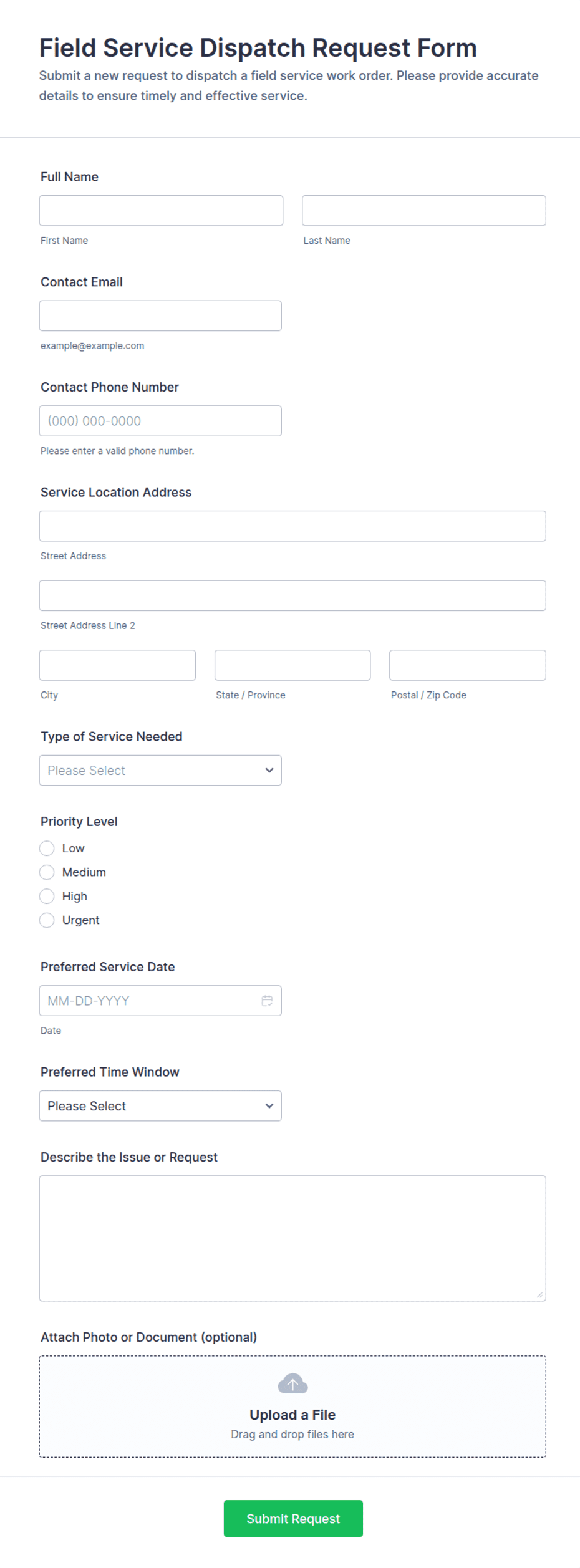Mark the request as Urgent
Image resolution: width=580 pixels, height=1568 pixels.
point(47,920)
